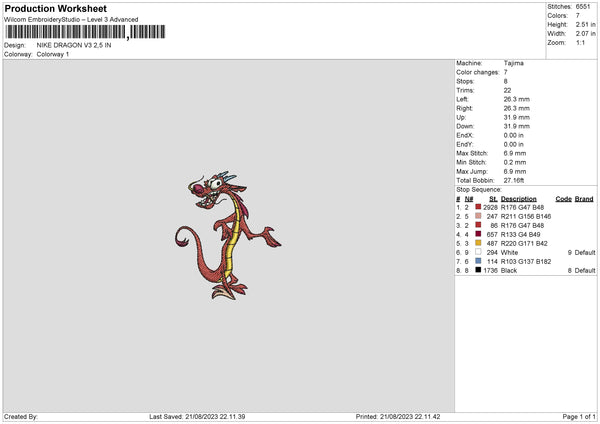Click the pink R211 G156 B146 swatch
Image resolution: width=600 pixels, height=424 pixels.
tap(478, 216)
